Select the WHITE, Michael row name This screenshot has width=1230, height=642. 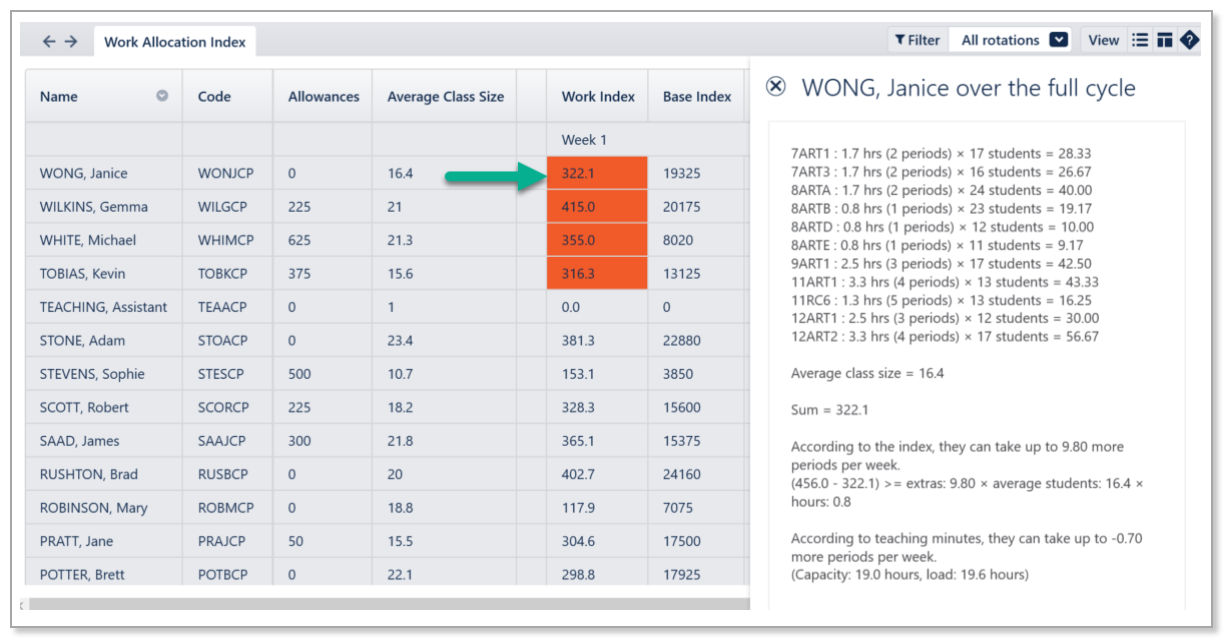click(88, 240)
